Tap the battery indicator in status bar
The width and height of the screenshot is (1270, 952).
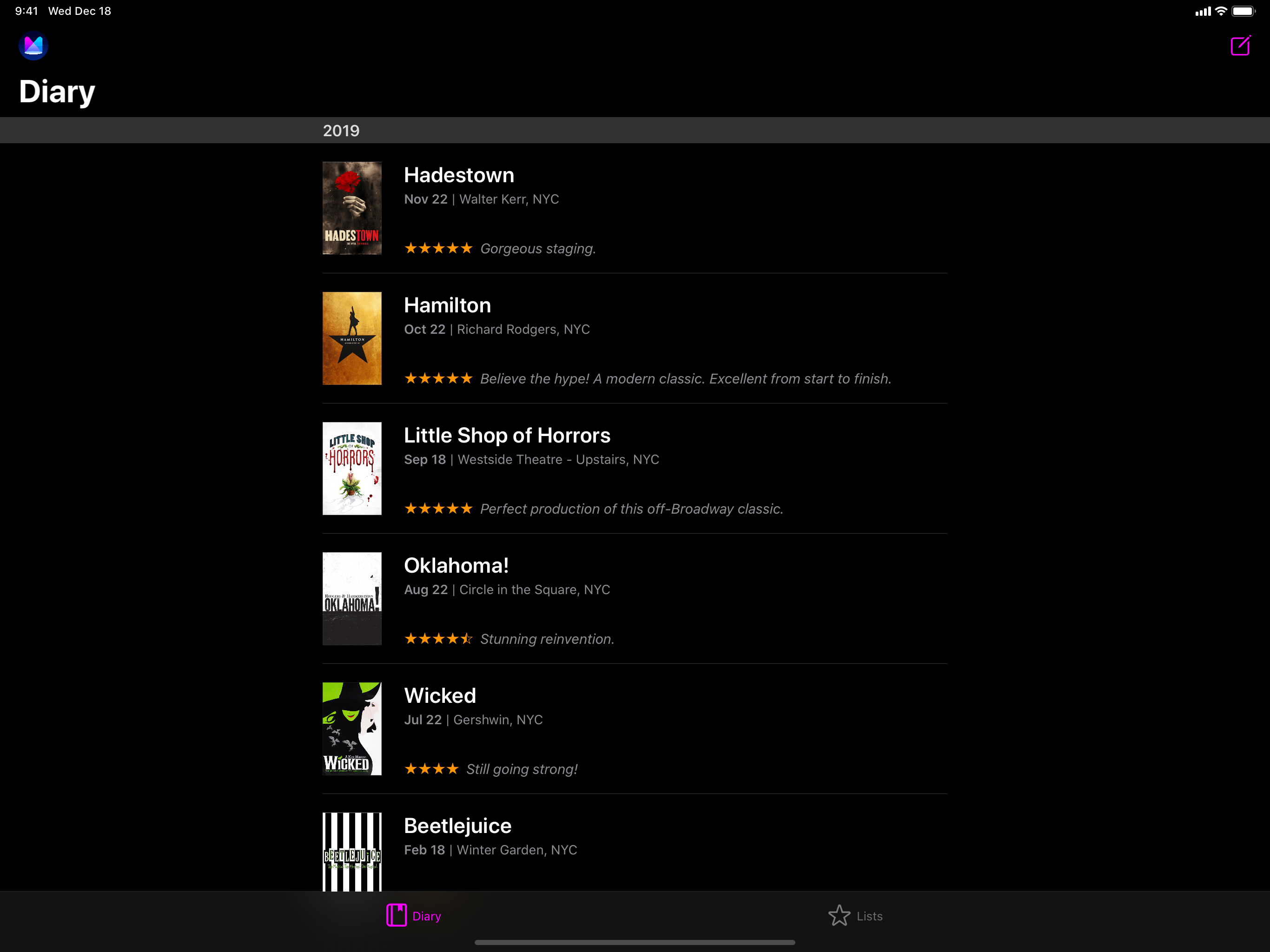(1243, 12)
